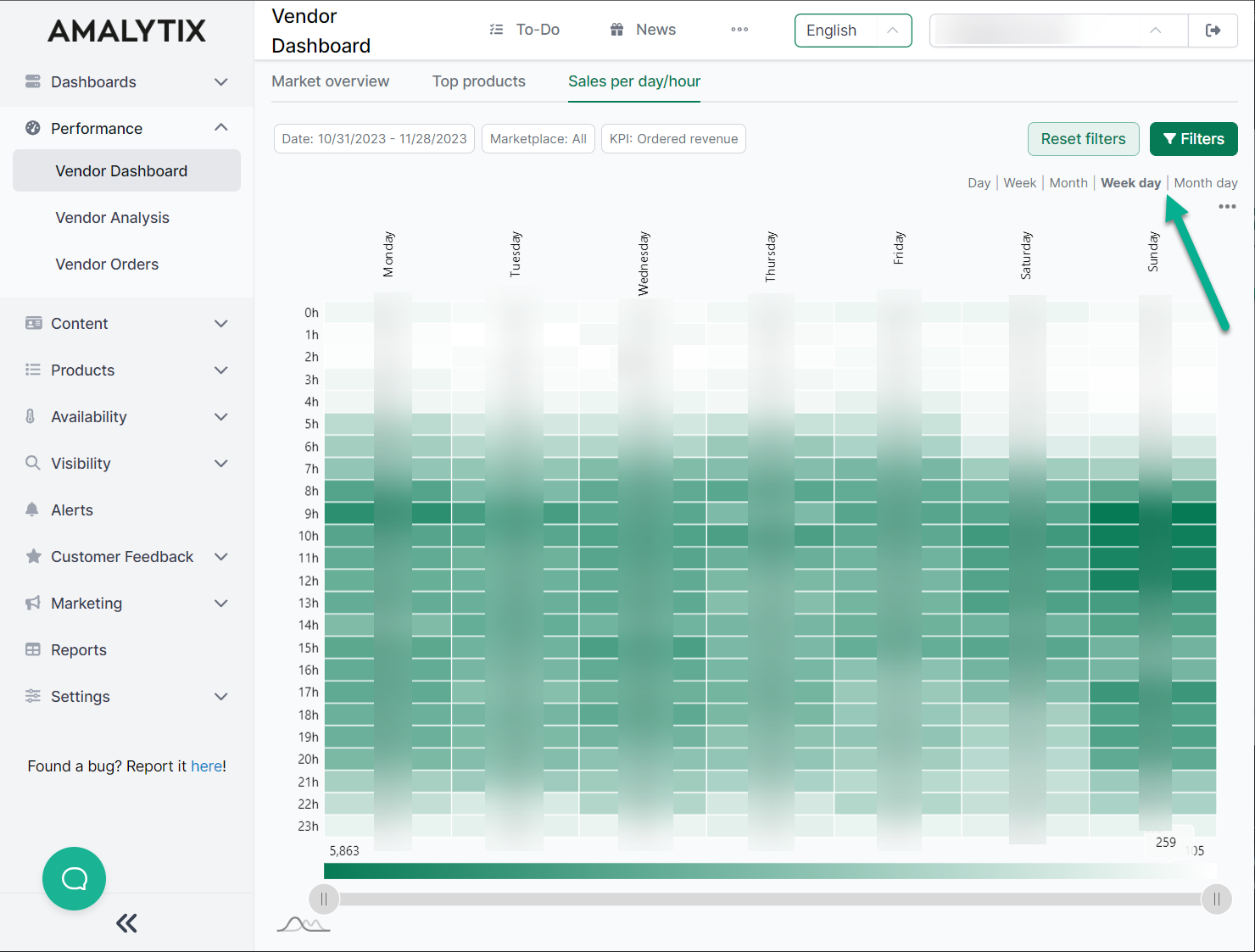The image size is (1255, 952).
Task: Click the KPI: Ordered revenue chip
Action: 673,139
